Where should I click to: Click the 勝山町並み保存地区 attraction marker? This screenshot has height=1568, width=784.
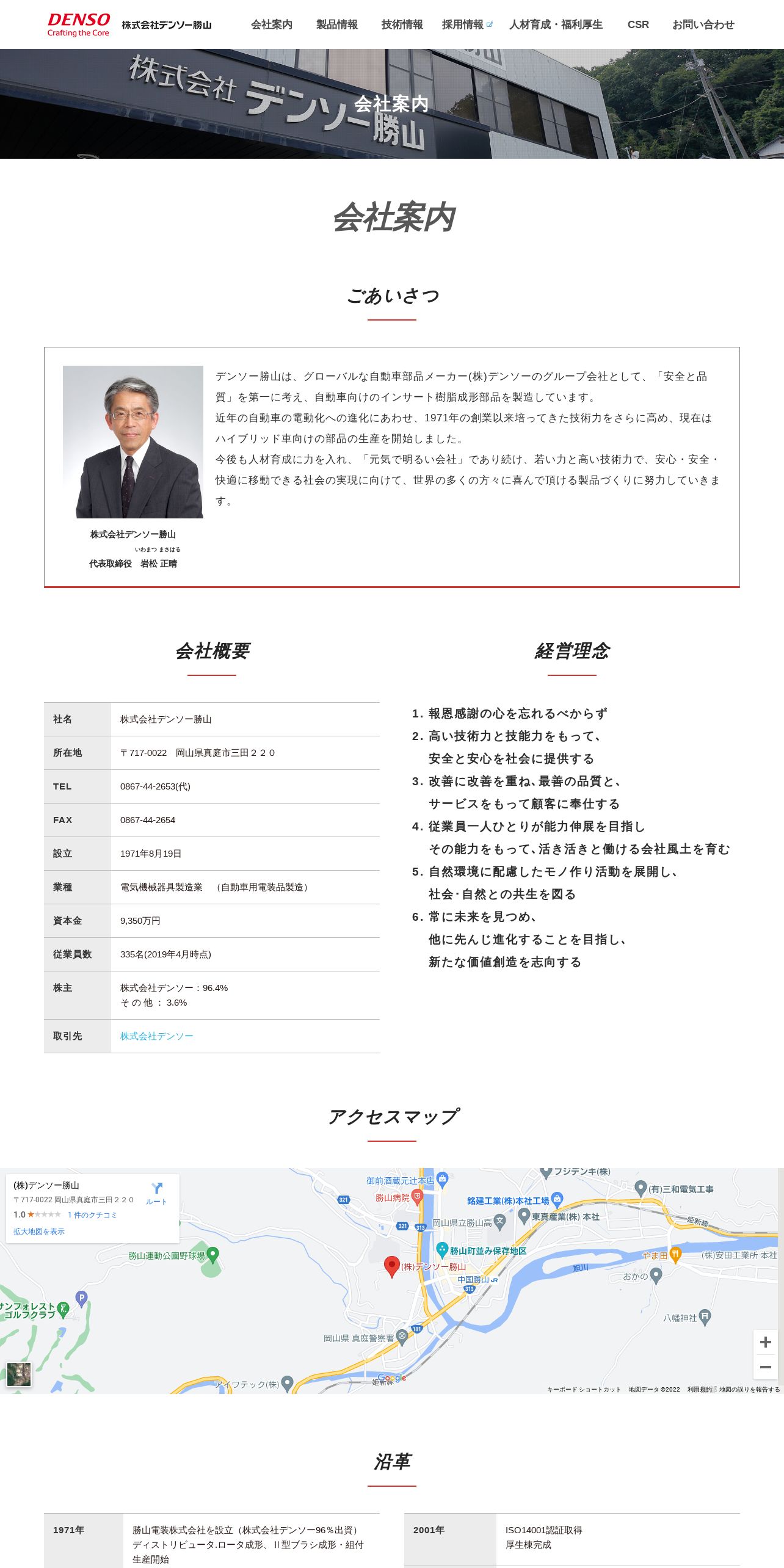tap(442, 1250)
